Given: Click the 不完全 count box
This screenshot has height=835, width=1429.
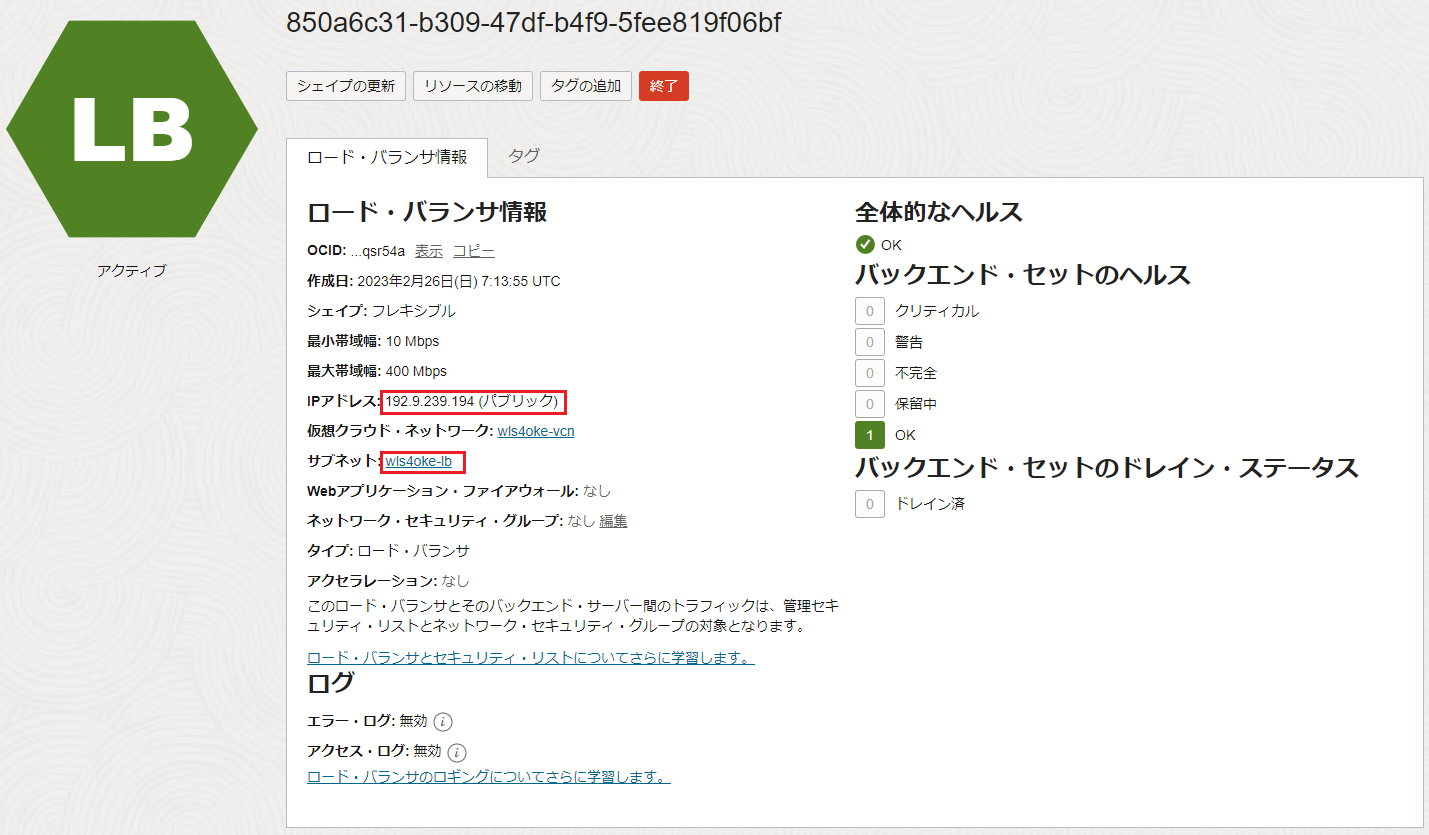Looking at the screenshot, I should coord(870,373).
